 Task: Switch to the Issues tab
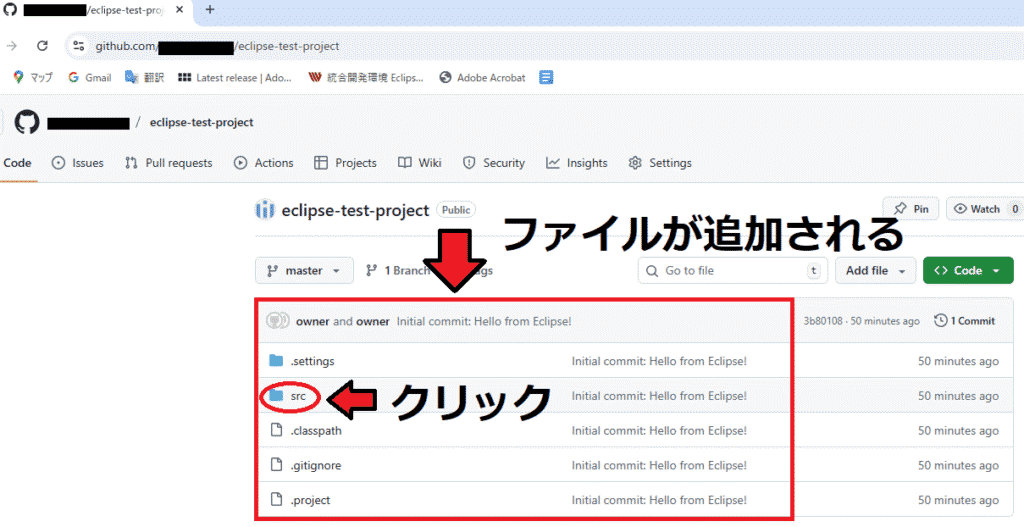click(x=78, y=163)
